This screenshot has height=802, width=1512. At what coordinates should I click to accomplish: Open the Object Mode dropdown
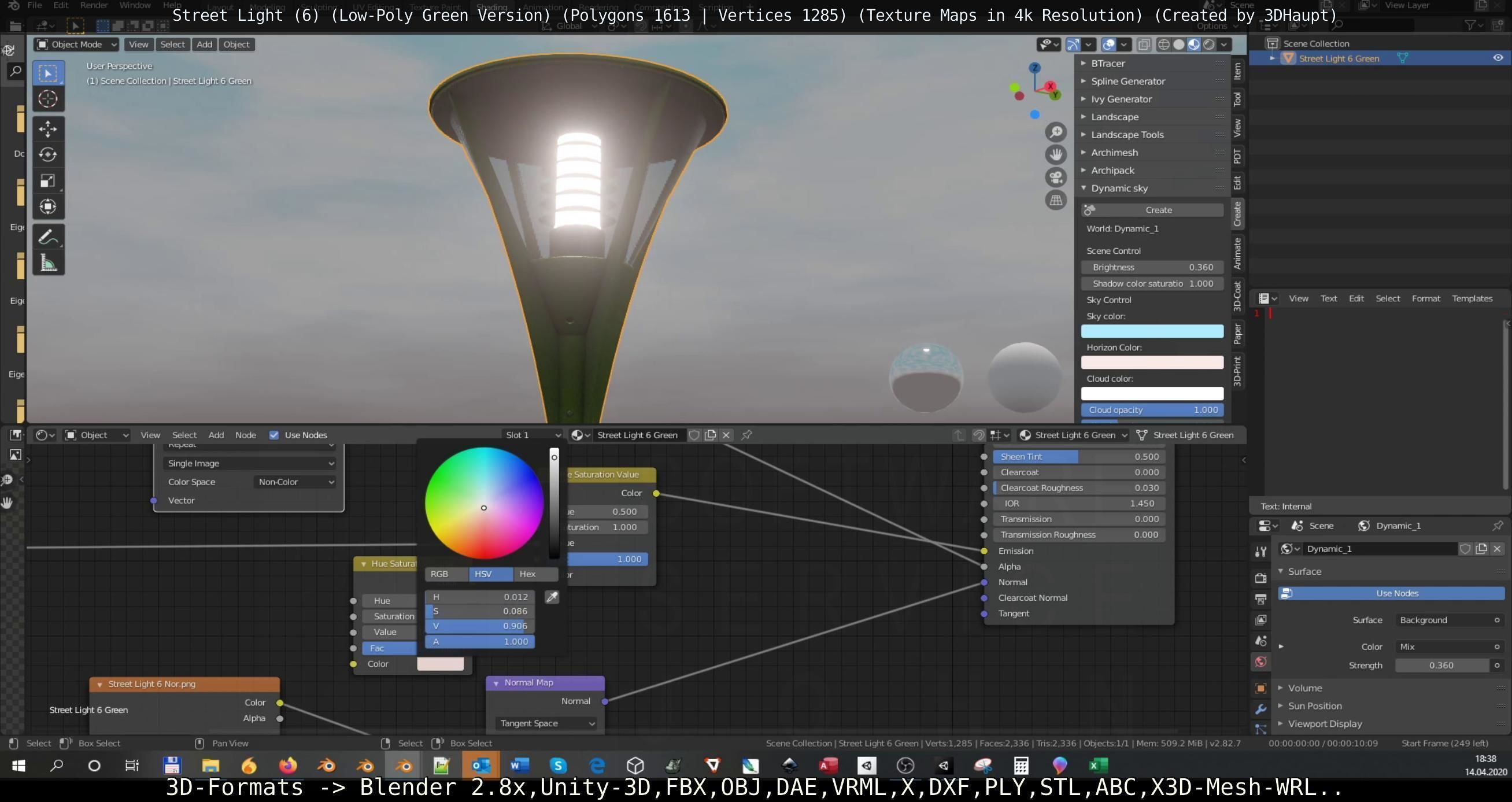point(76,45)
